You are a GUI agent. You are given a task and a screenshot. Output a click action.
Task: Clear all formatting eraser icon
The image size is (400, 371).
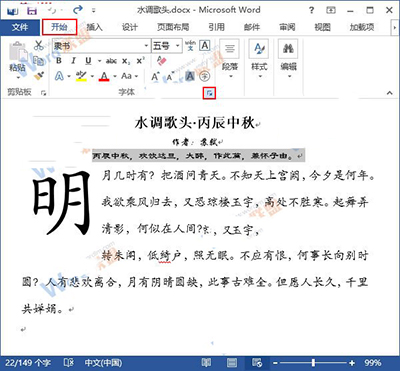coord(161,61)
